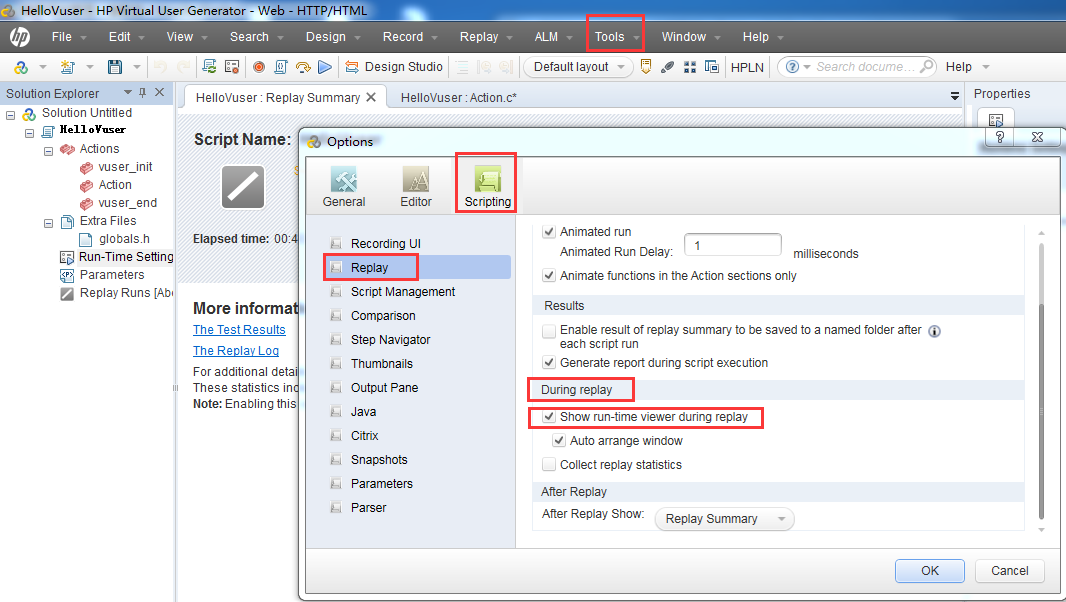Switch to HelloVuser : Action.c tab

[x=458, y=98]
